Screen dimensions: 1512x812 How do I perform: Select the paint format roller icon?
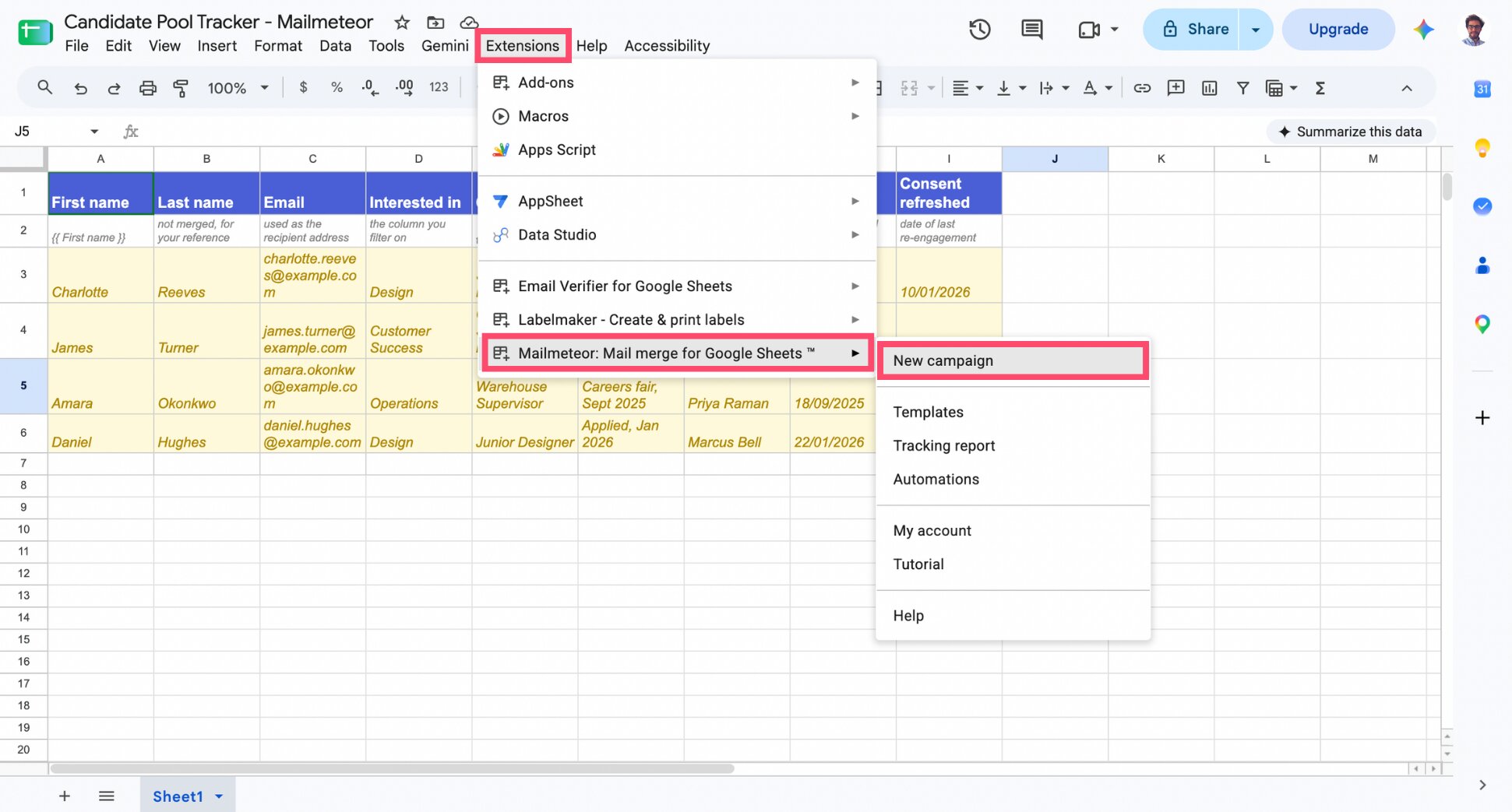[x=181, y=88]
